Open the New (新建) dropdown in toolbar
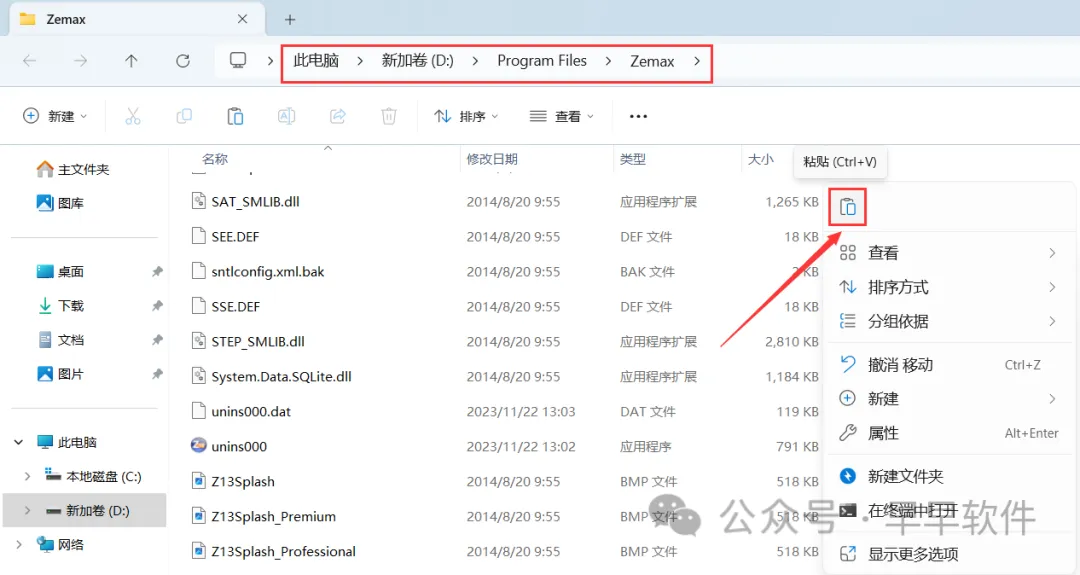Viewport: 1080px width, 575px height. tap(55, 116)
